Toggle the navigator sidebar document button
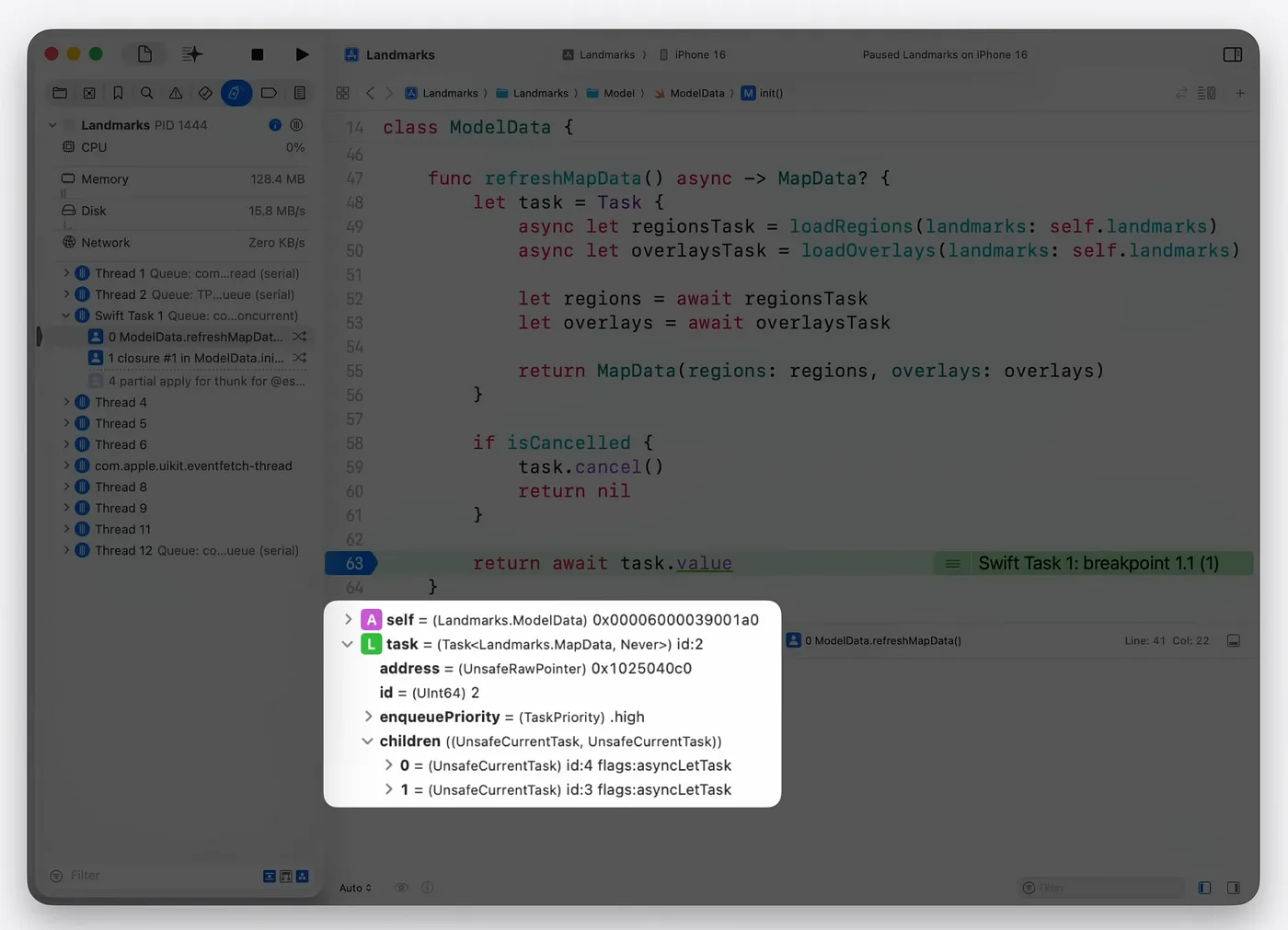Image resolution: width=1288 pixels, height=930 pixels. [144, 54]
